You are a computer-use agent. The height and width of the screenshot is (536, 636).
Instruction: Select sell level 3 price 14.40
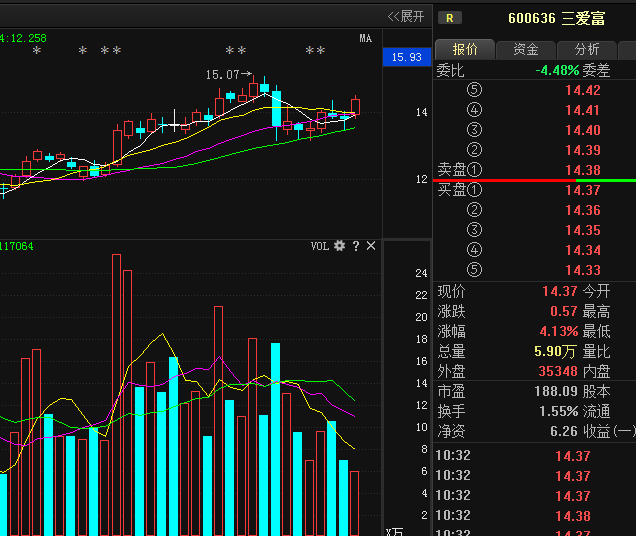click(583, 130)
